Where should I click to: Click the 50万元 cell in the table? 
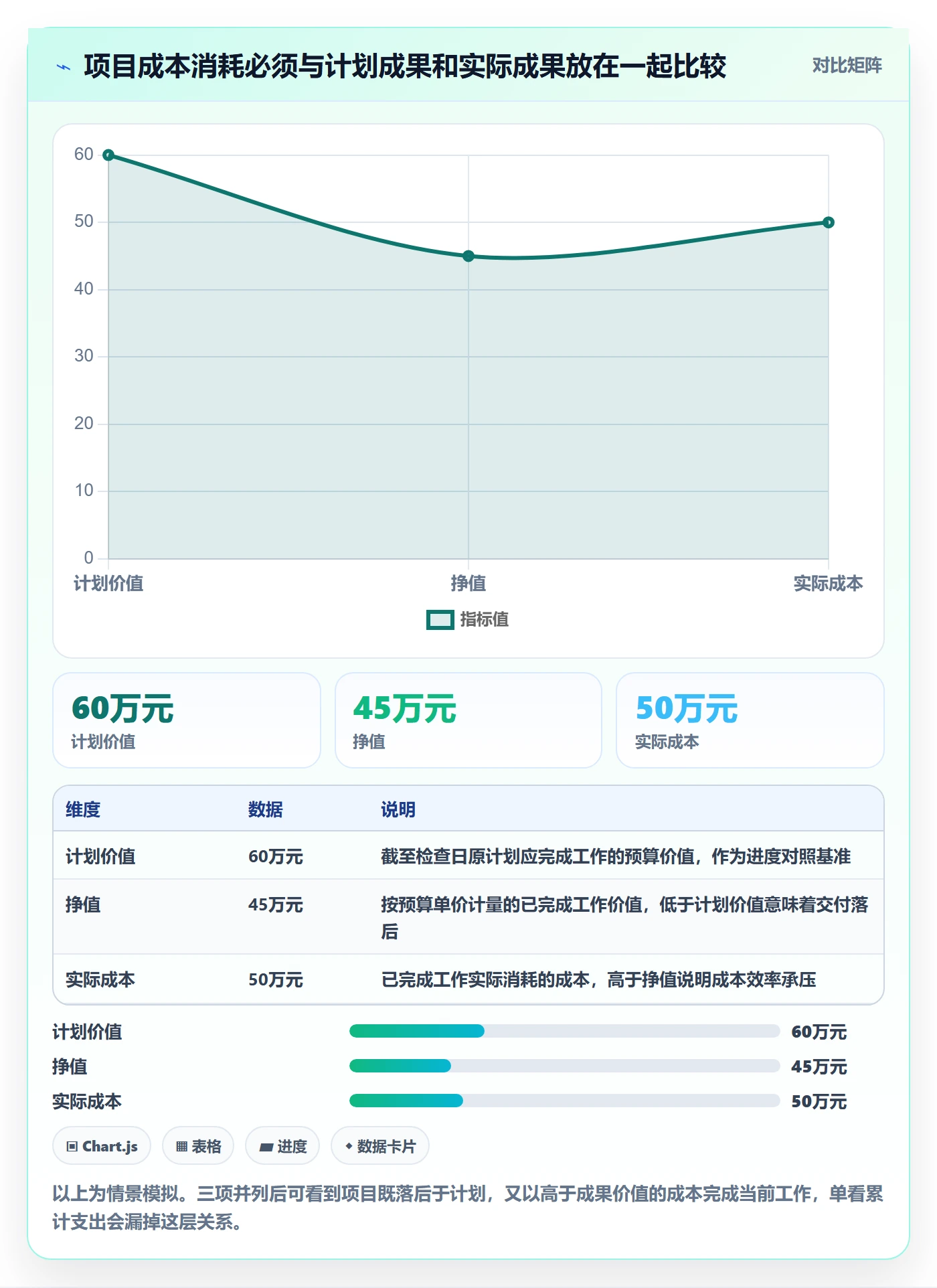276,980
